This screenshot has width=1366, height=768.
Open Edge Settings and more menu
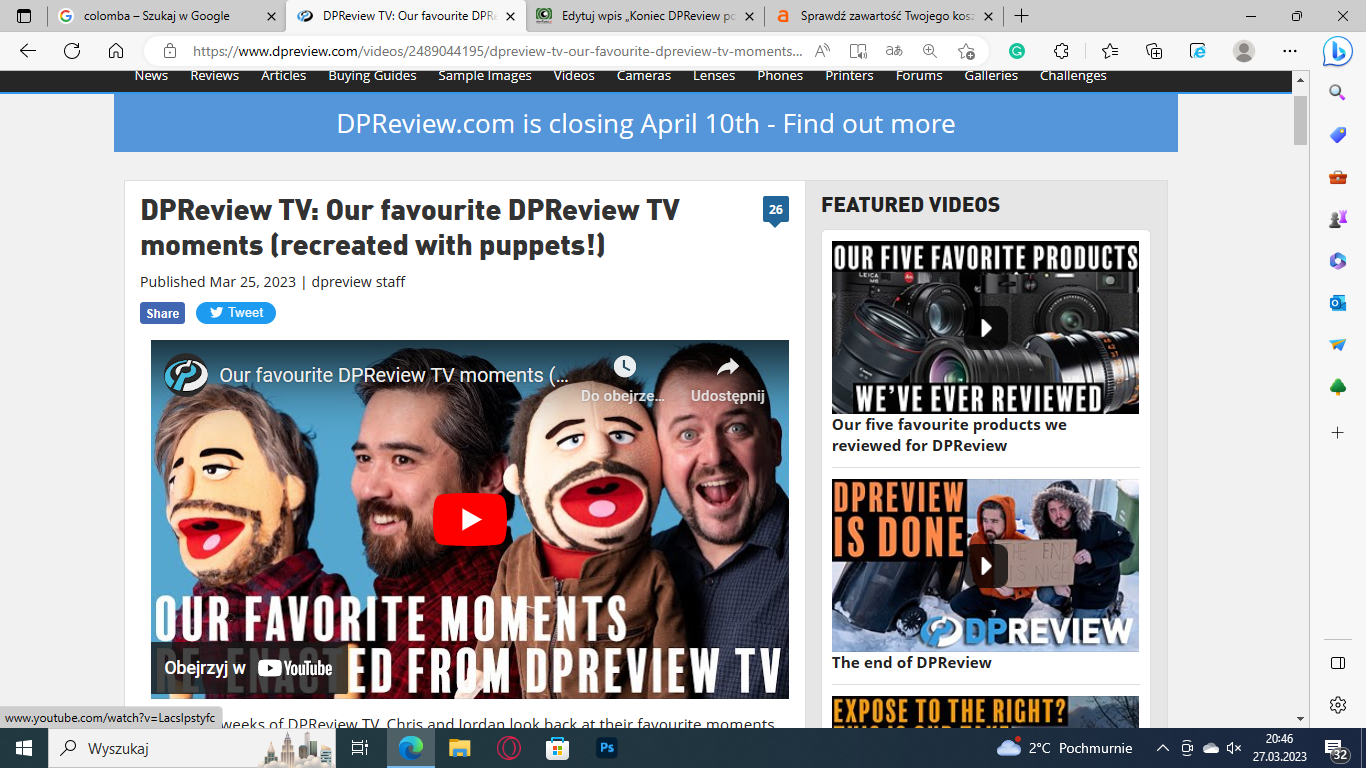1289,51
